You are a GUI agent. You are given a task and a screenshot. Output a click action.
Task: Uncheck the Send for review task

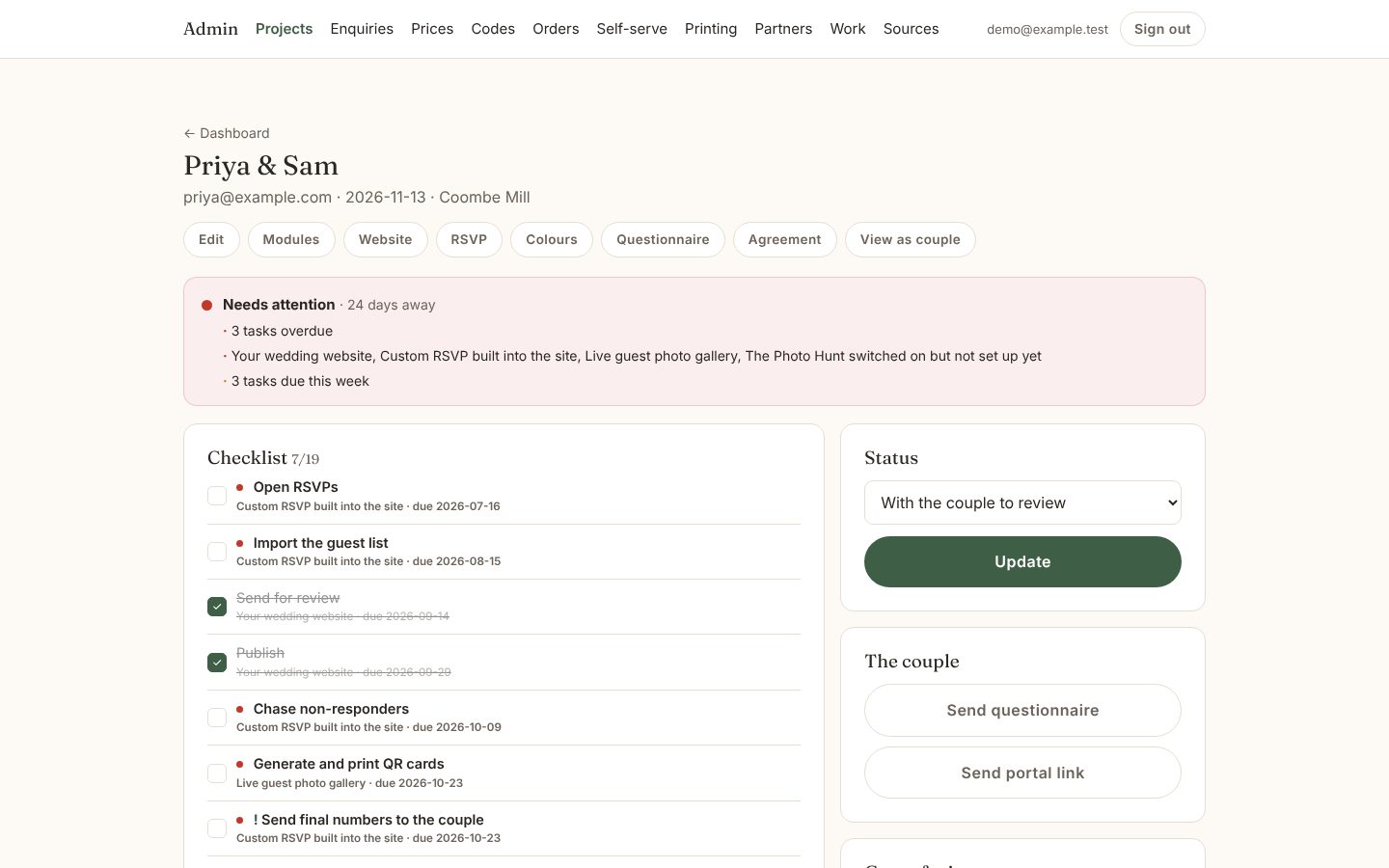pos(217,607)
